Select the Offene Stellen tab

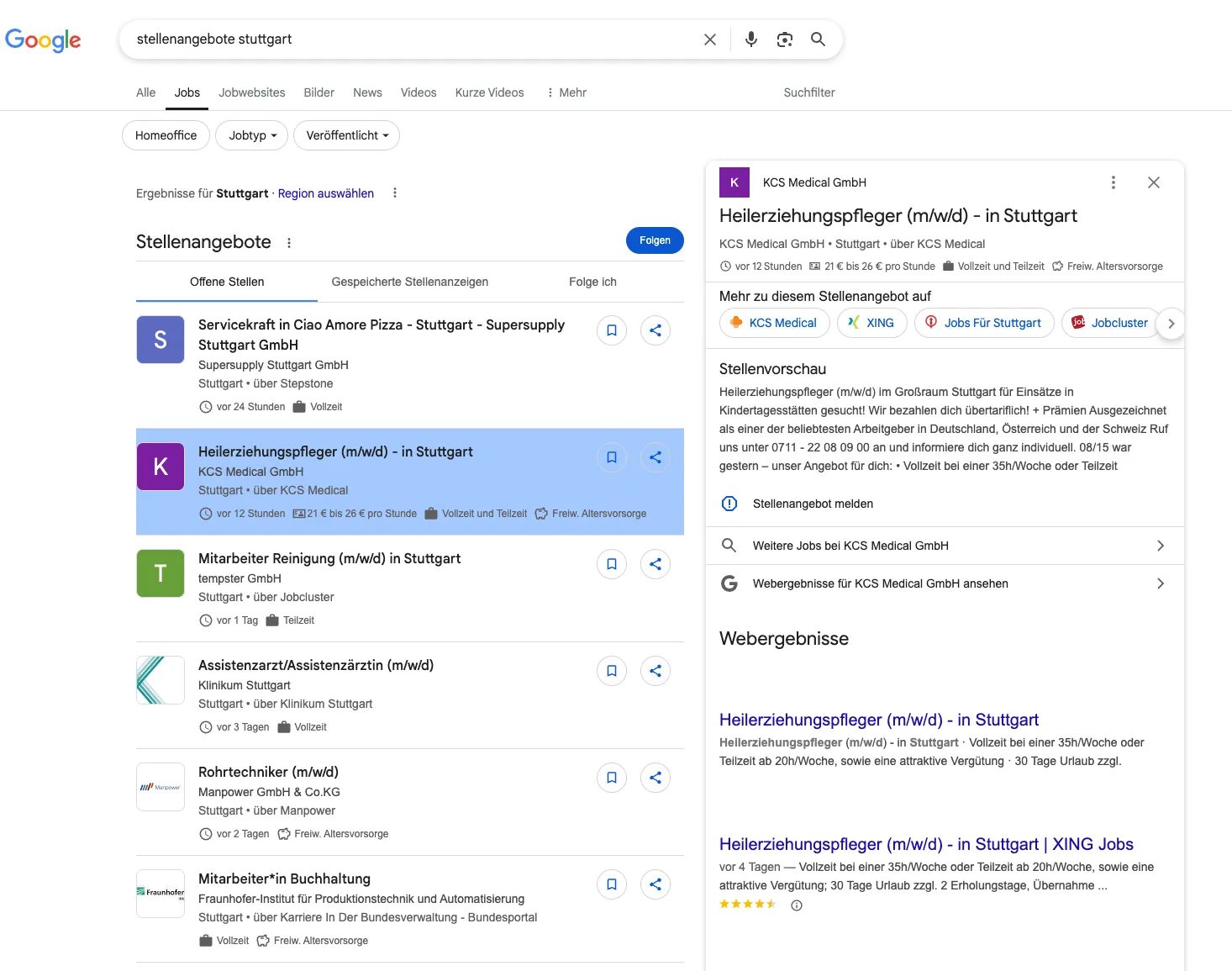(x=227, y=282)
